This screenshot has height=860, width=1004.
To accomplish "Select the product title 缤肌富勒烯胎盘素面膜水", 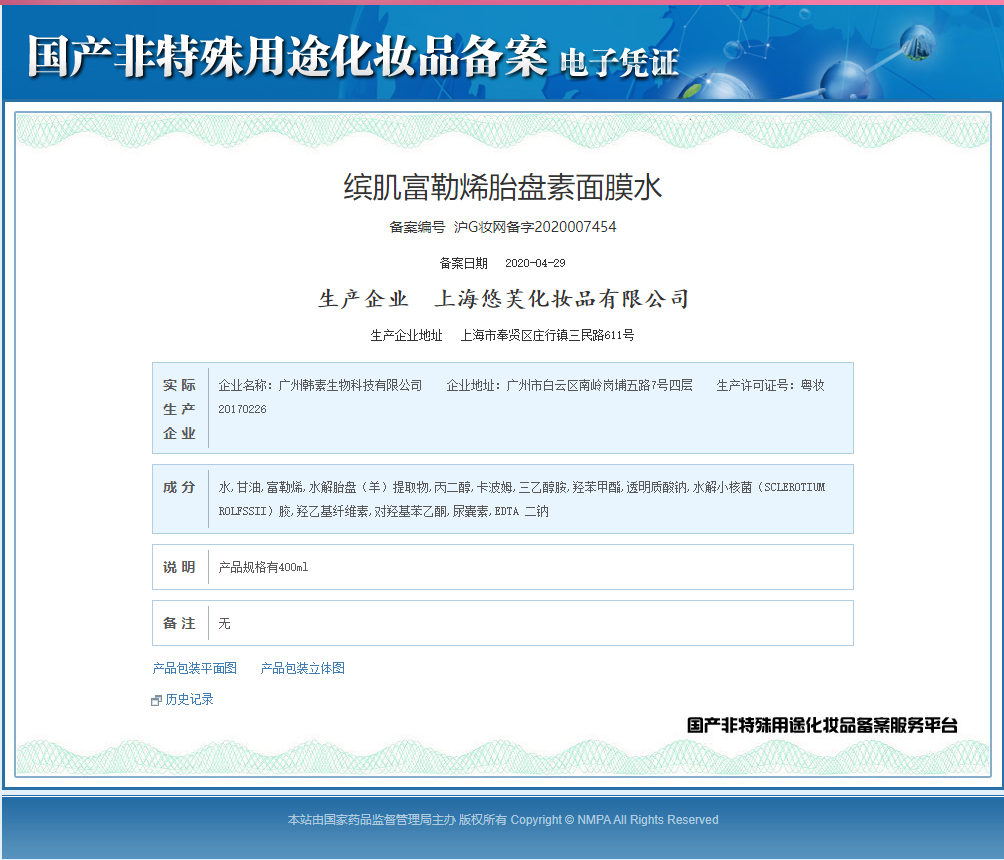I will pyautogui.click(x=502, y=187).
